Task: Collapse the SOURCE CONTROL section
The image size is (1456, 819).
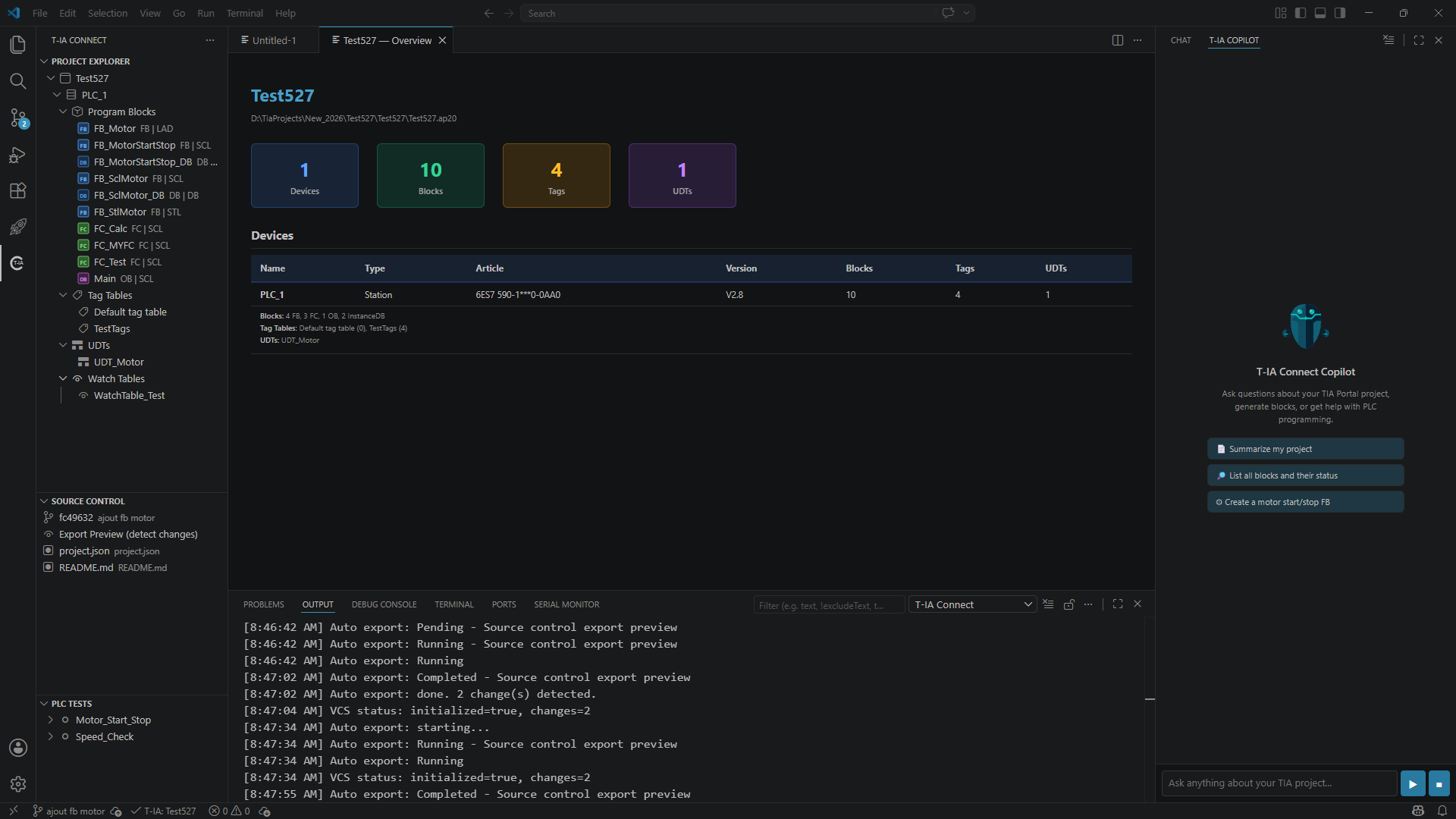Action: click(44, 501)
